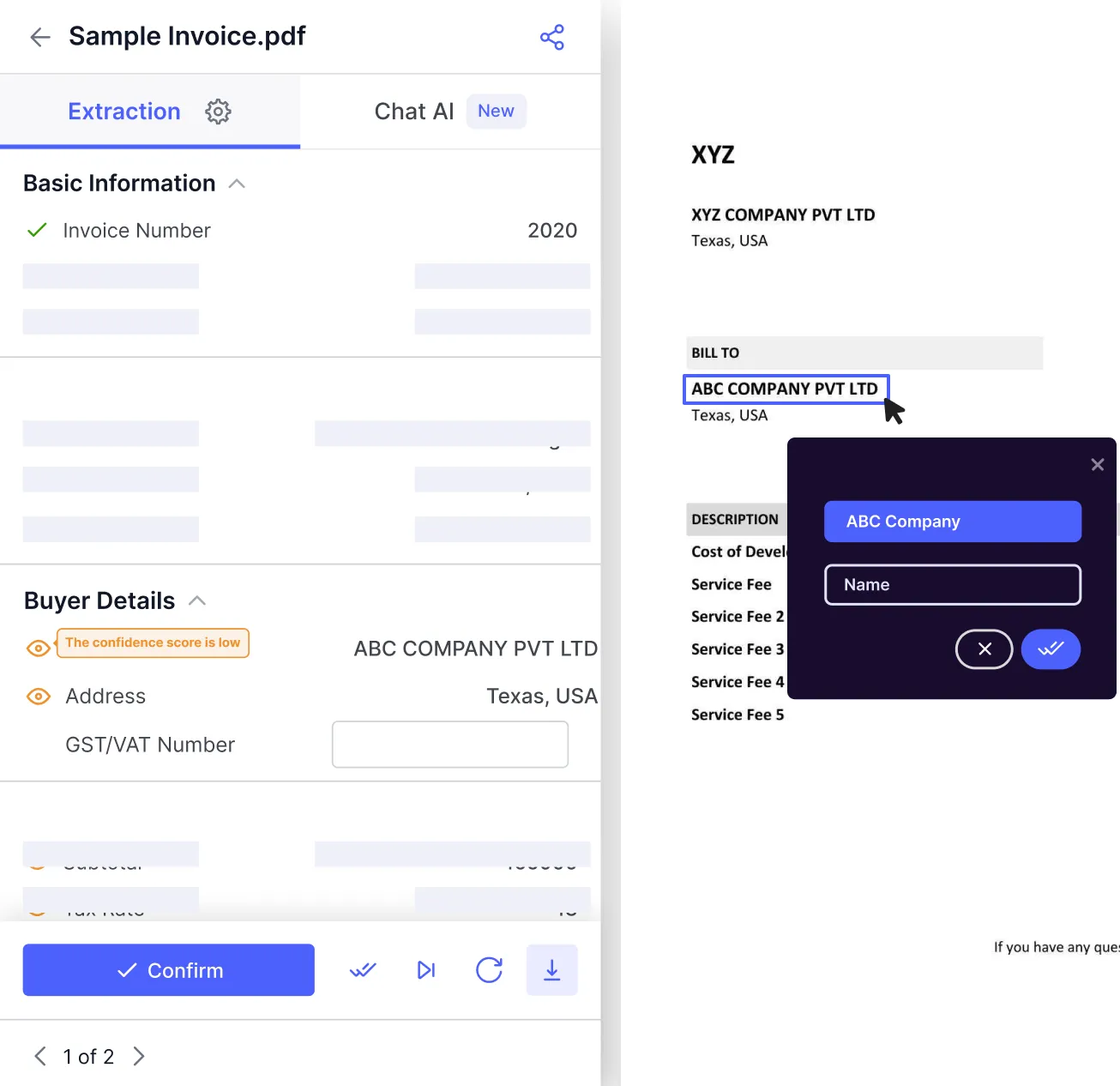Switch to the Chat AI tab
Screen dimensions: 1120x1086
click(414, 111)
